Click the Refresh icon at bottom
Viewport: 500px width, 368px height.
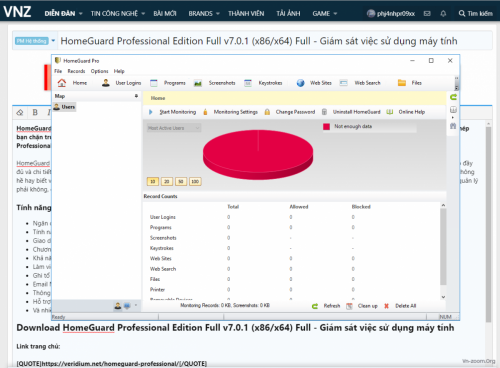[x=315, y=306]
